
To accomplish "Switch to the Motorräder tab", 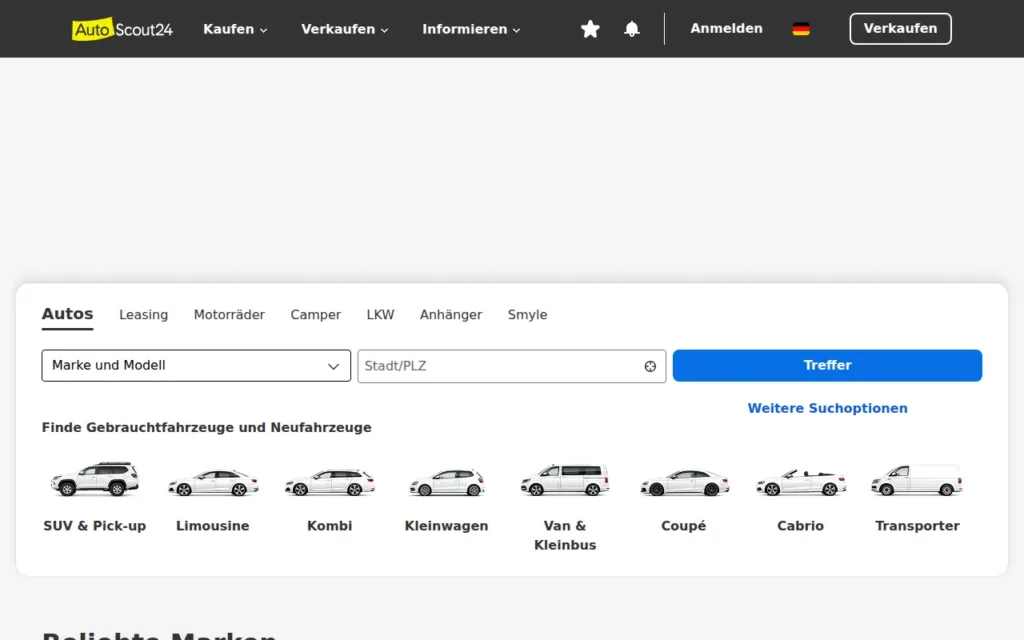I will point(229,315).
